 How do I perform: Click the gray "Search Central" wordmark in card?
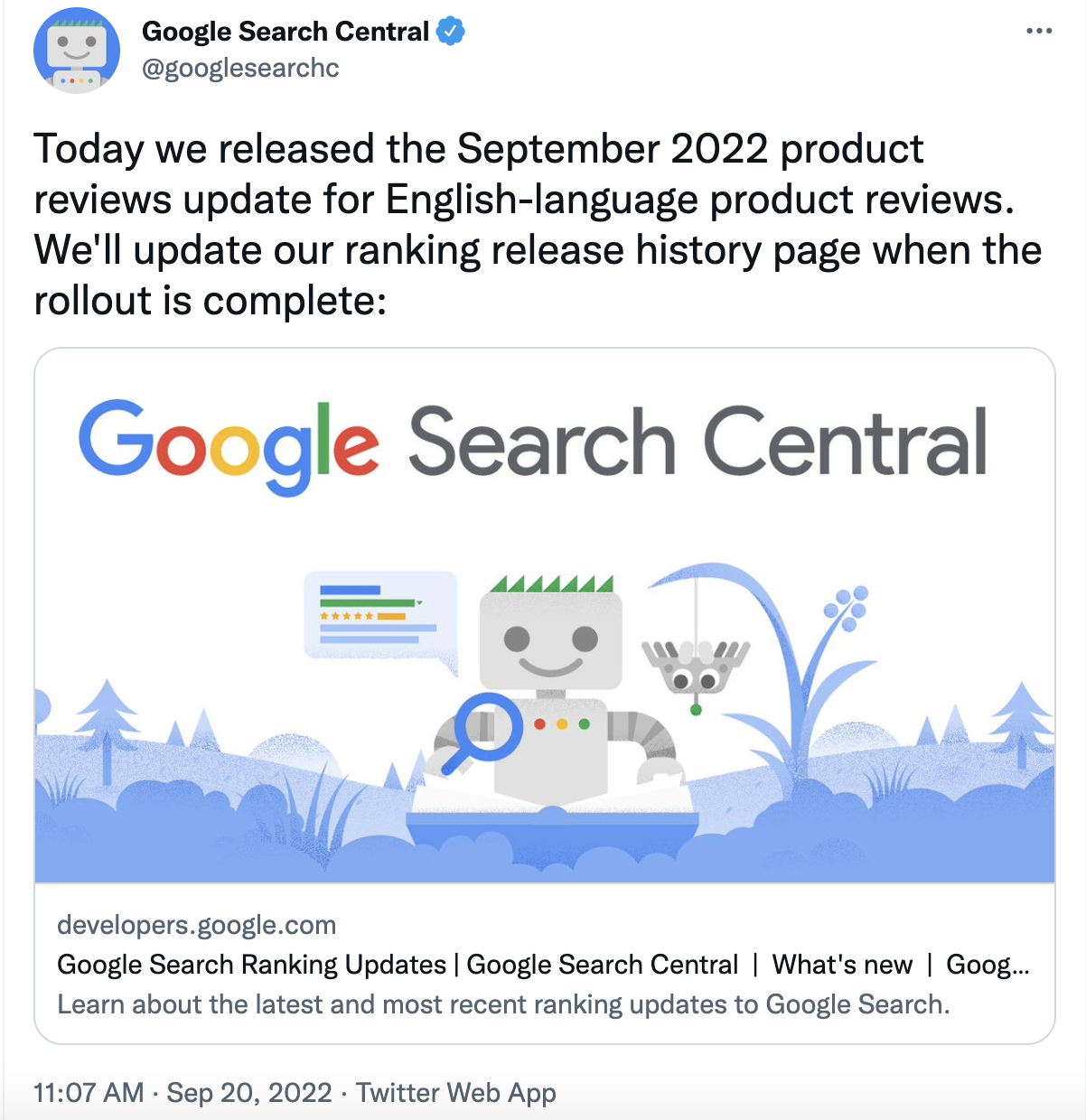click(x=697, y=443)
